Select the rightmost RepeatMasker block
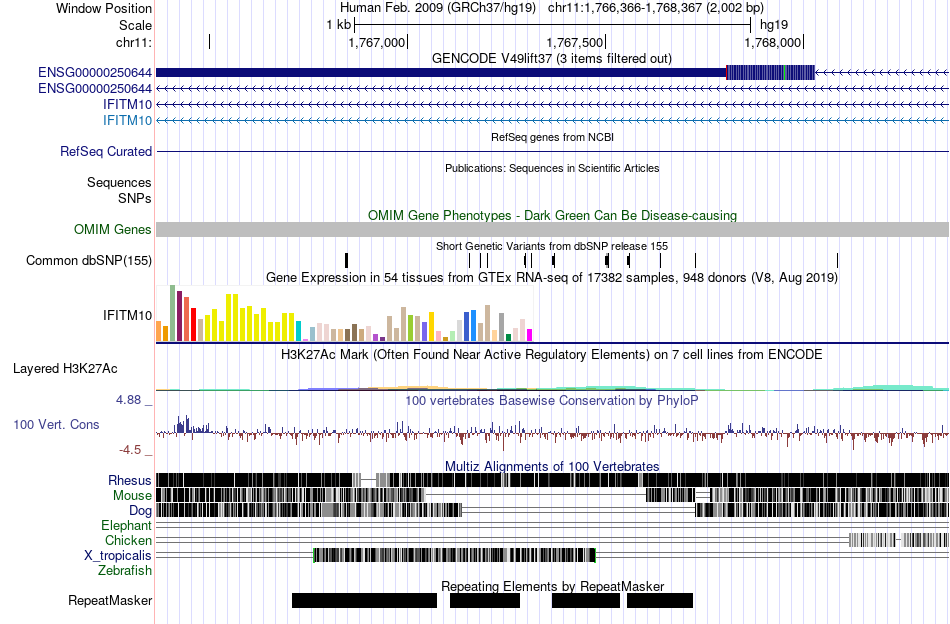This screenshot has height=624, width=950. pos(660,601)
